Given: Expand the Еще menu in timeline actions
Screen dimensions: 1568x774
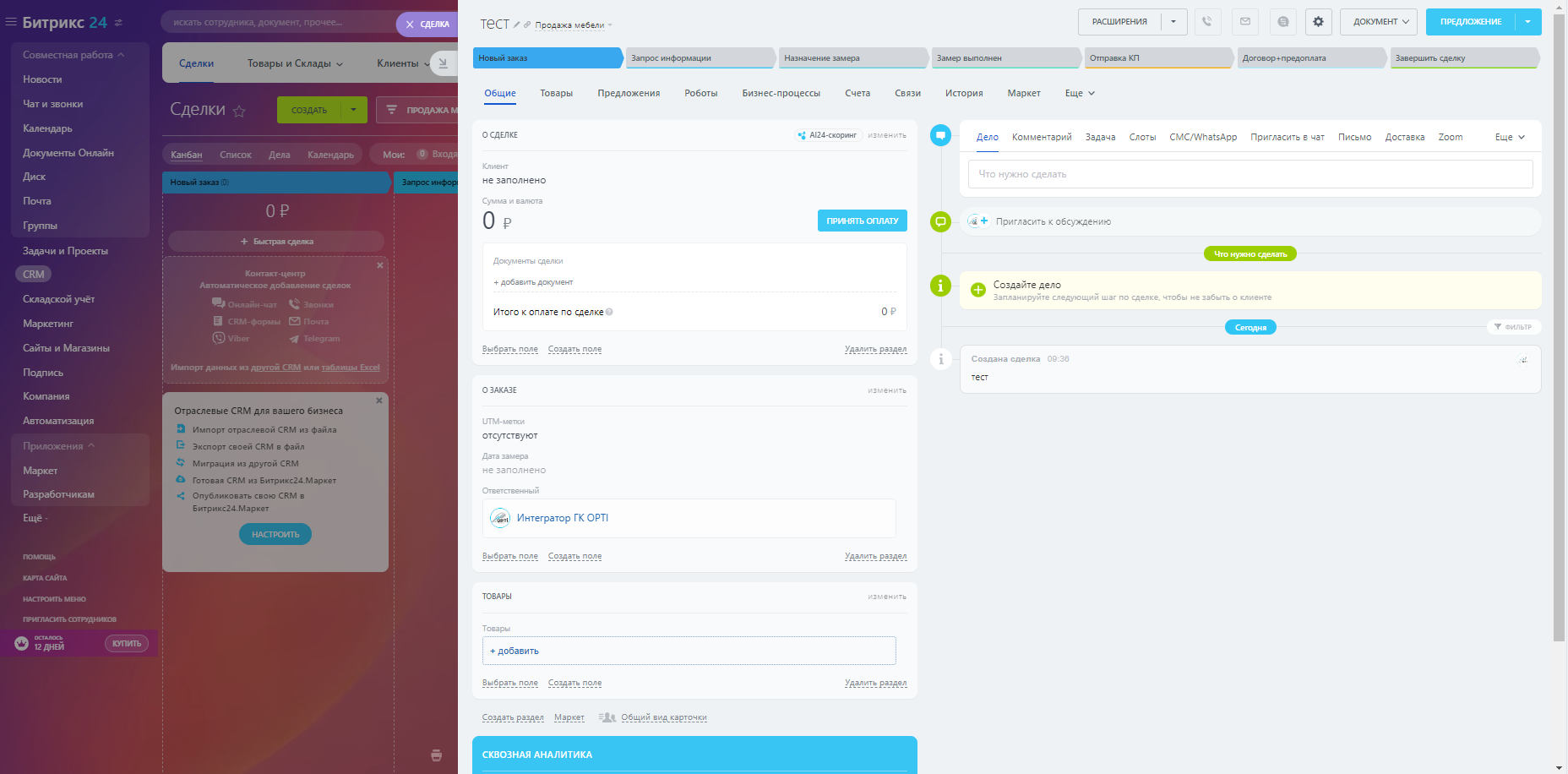Looking at the screenshot, I should (1510, 137).
